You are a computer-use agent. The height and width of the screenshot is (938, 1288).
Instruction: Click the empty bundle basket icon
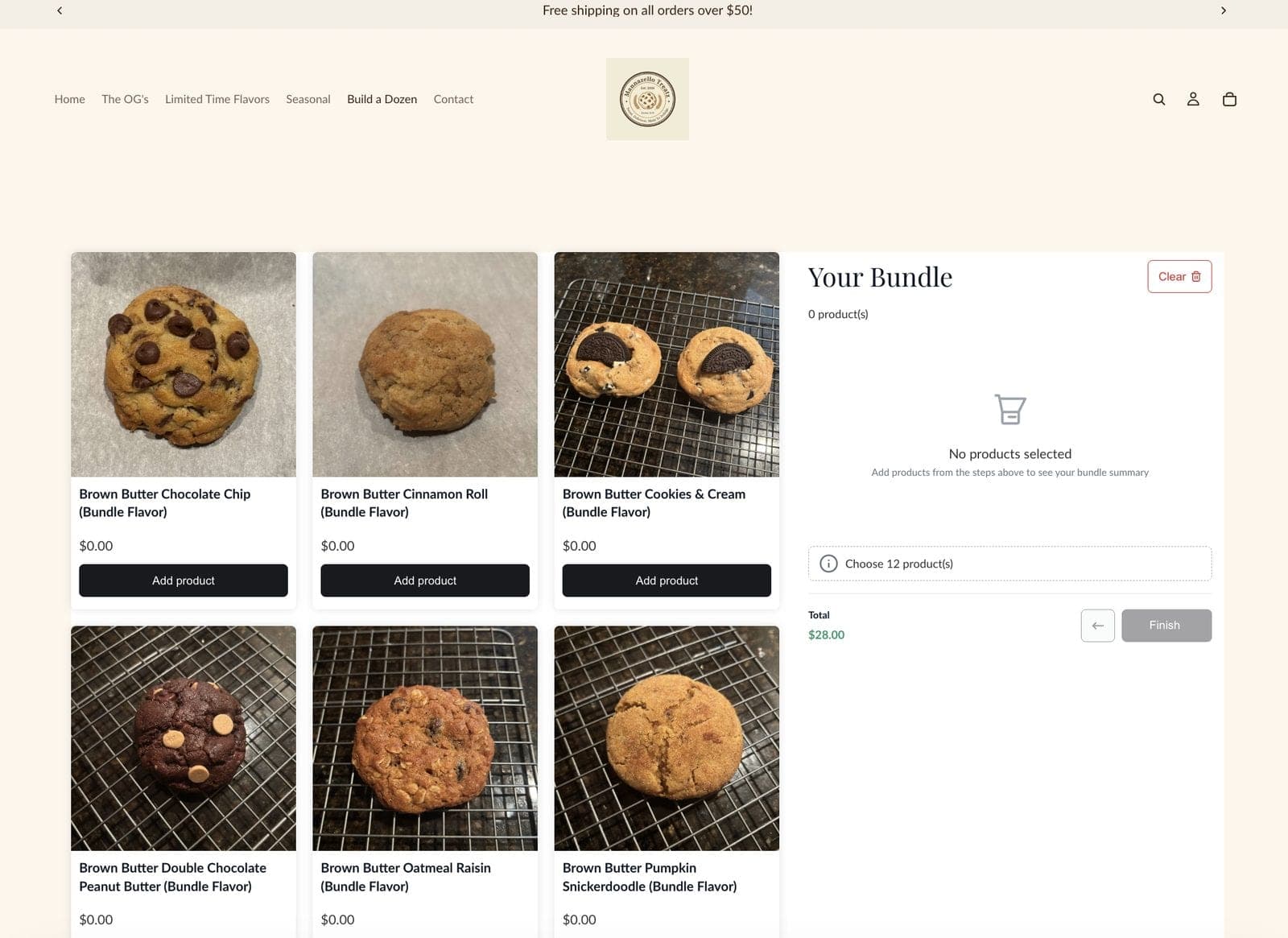click(x=1009, y=409)
